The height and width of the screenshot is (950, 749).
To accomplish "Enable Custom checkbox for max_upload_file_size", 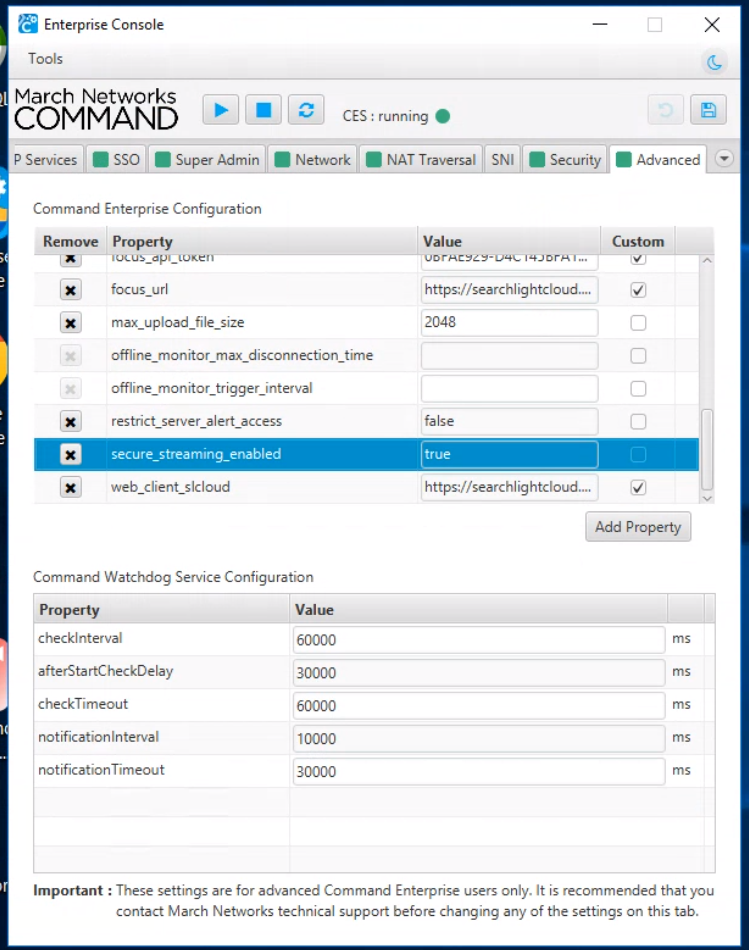I will point(638,323).
